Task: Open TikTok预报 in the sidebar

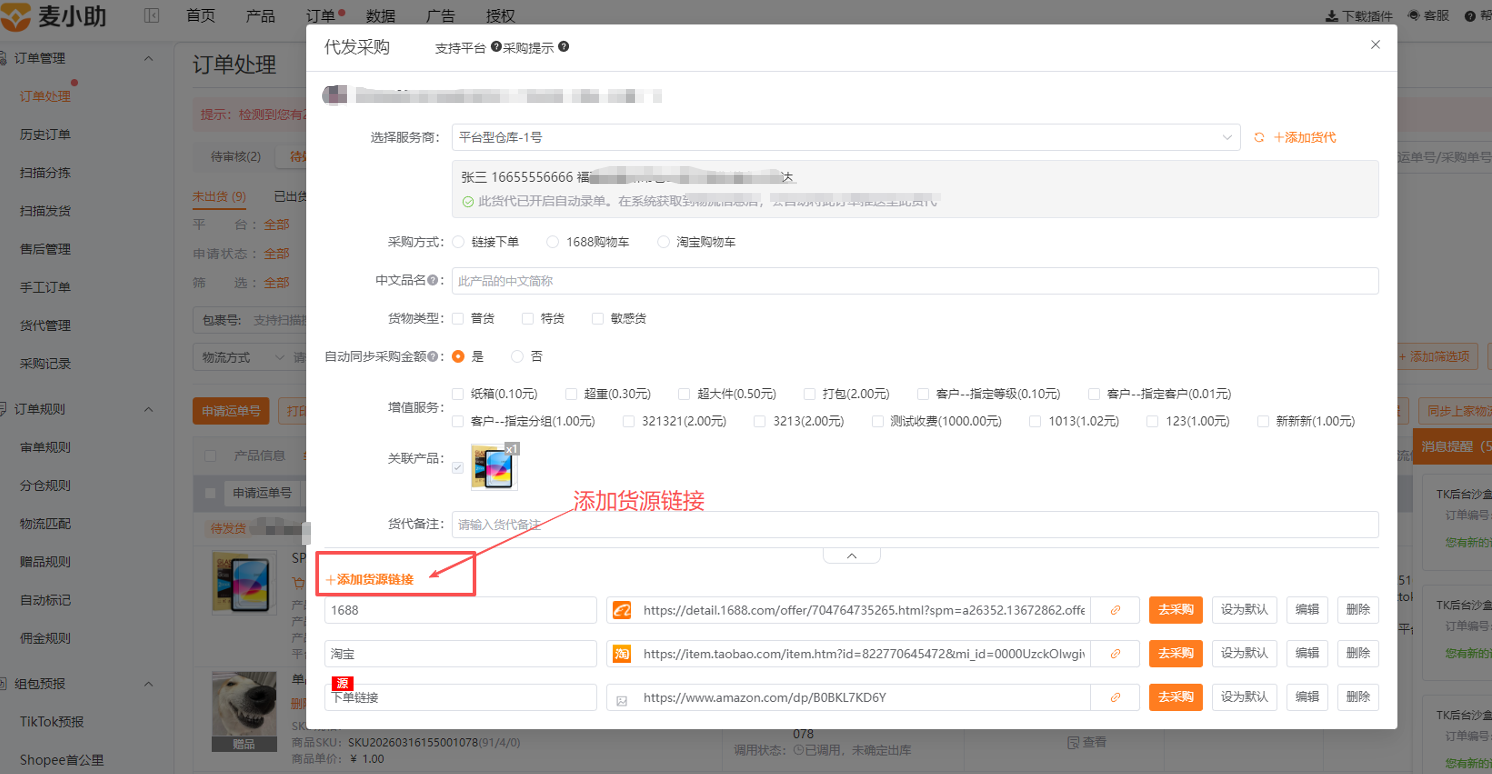Action: pyautogui.click(x=52, y=722)
